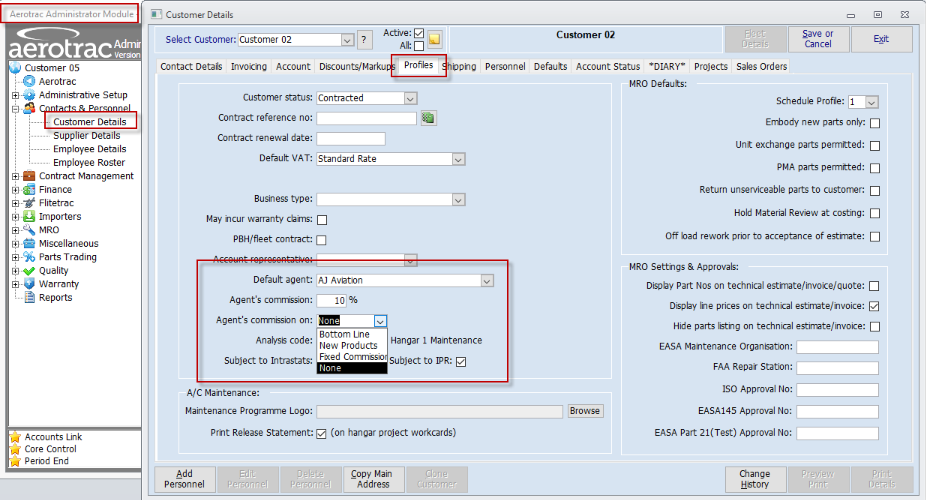926x500 pixels.
Task: Open the Default agent dropdown
Action: [487, 281]
